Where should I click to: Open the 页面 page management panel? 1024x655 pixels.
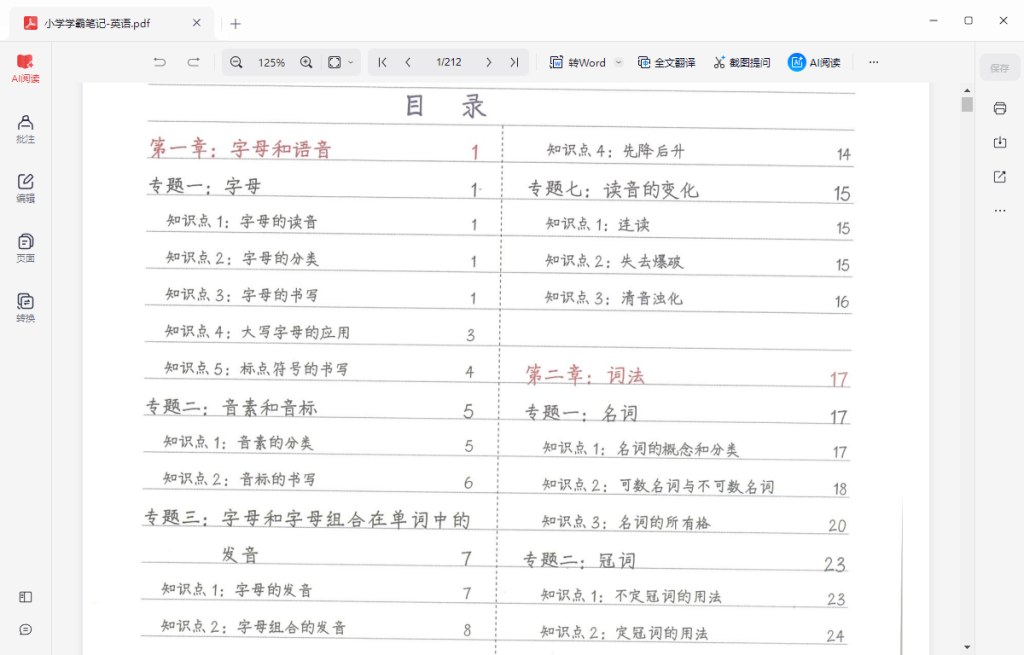[x=25, y=246]
